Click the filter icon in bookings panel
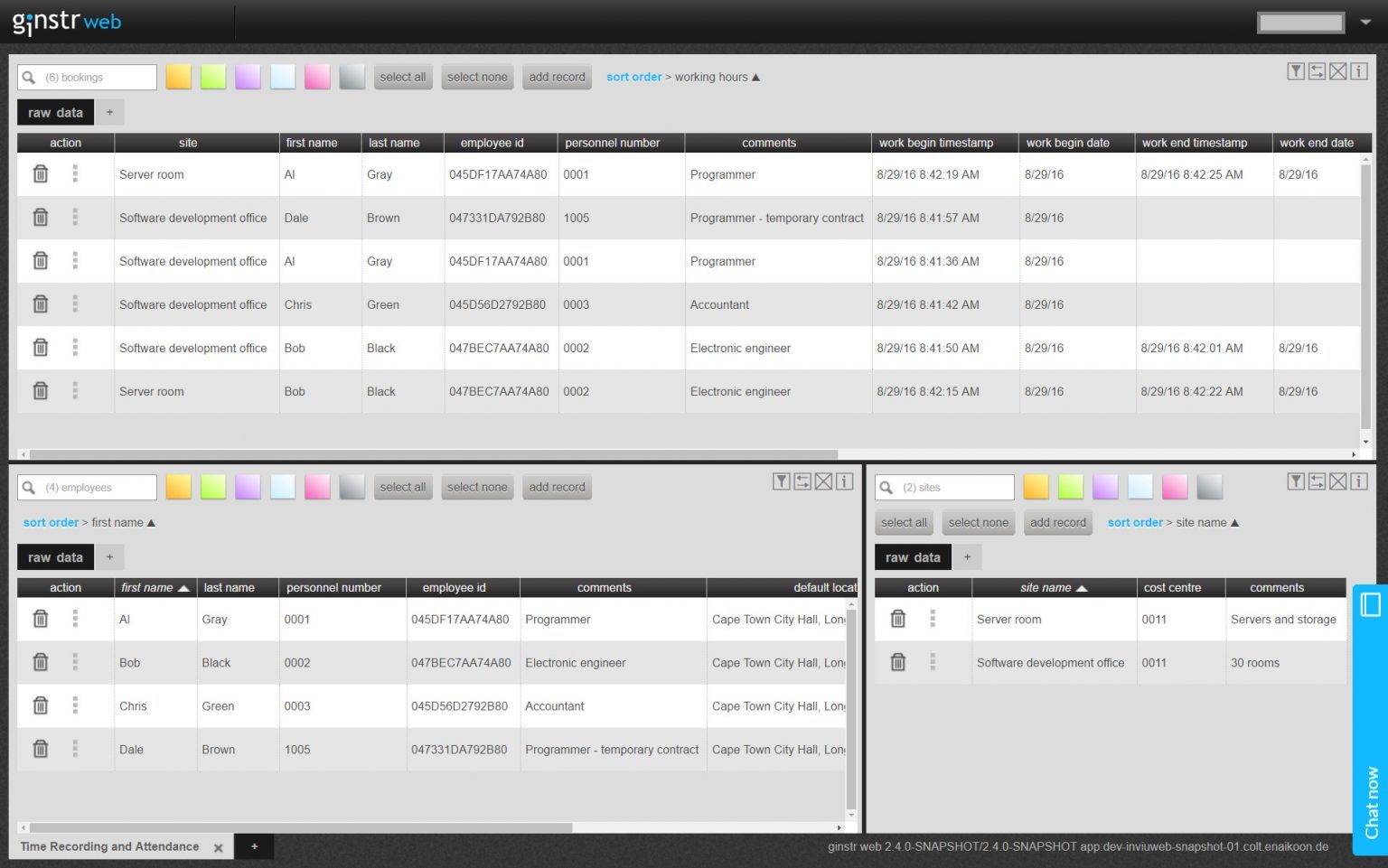Screen dimensions: 1388x868 coord(1296,71)
